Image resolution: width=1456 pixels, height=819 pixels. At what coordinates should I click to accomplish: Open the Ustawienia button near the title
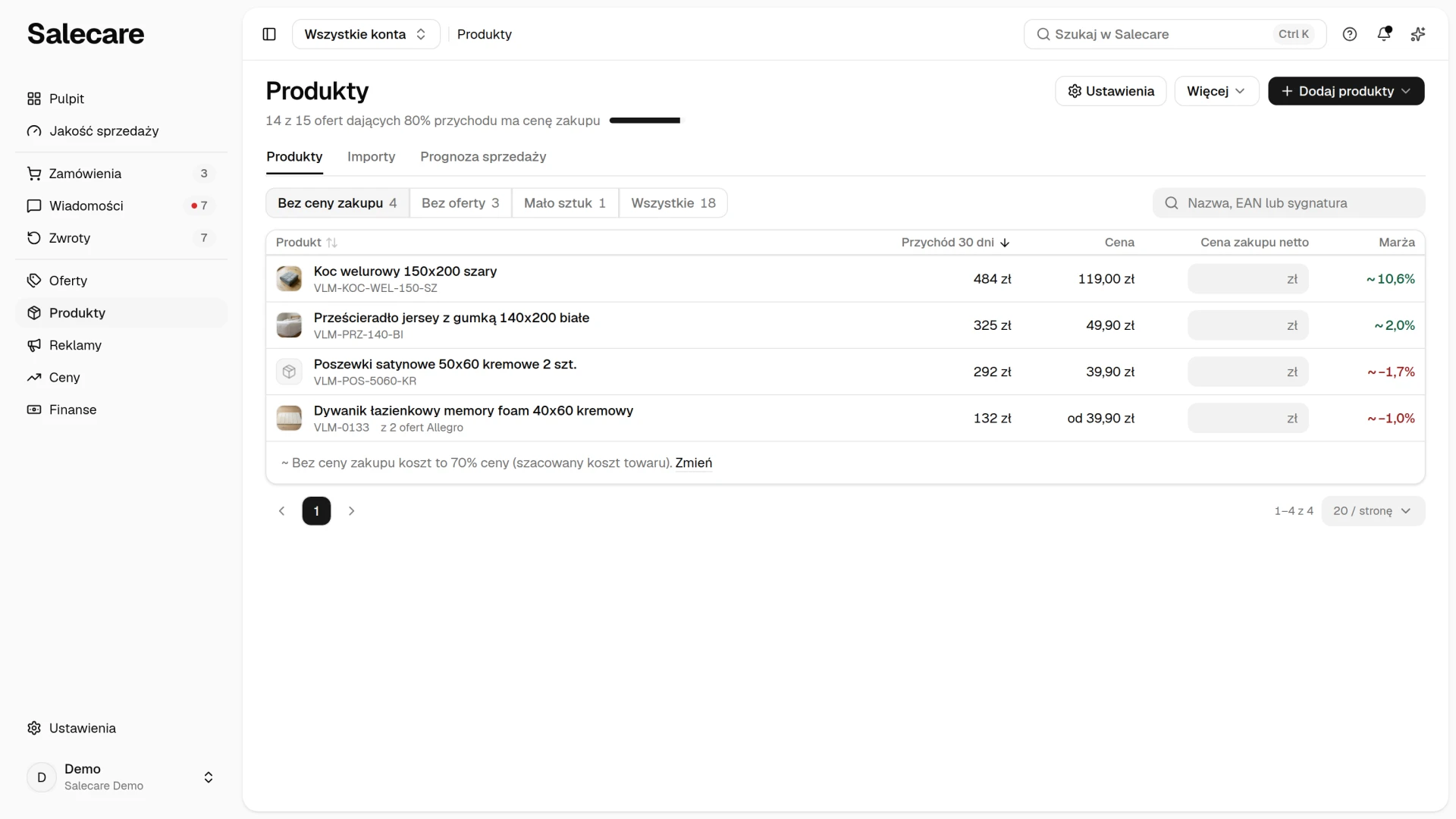(x=1110, y=91)
